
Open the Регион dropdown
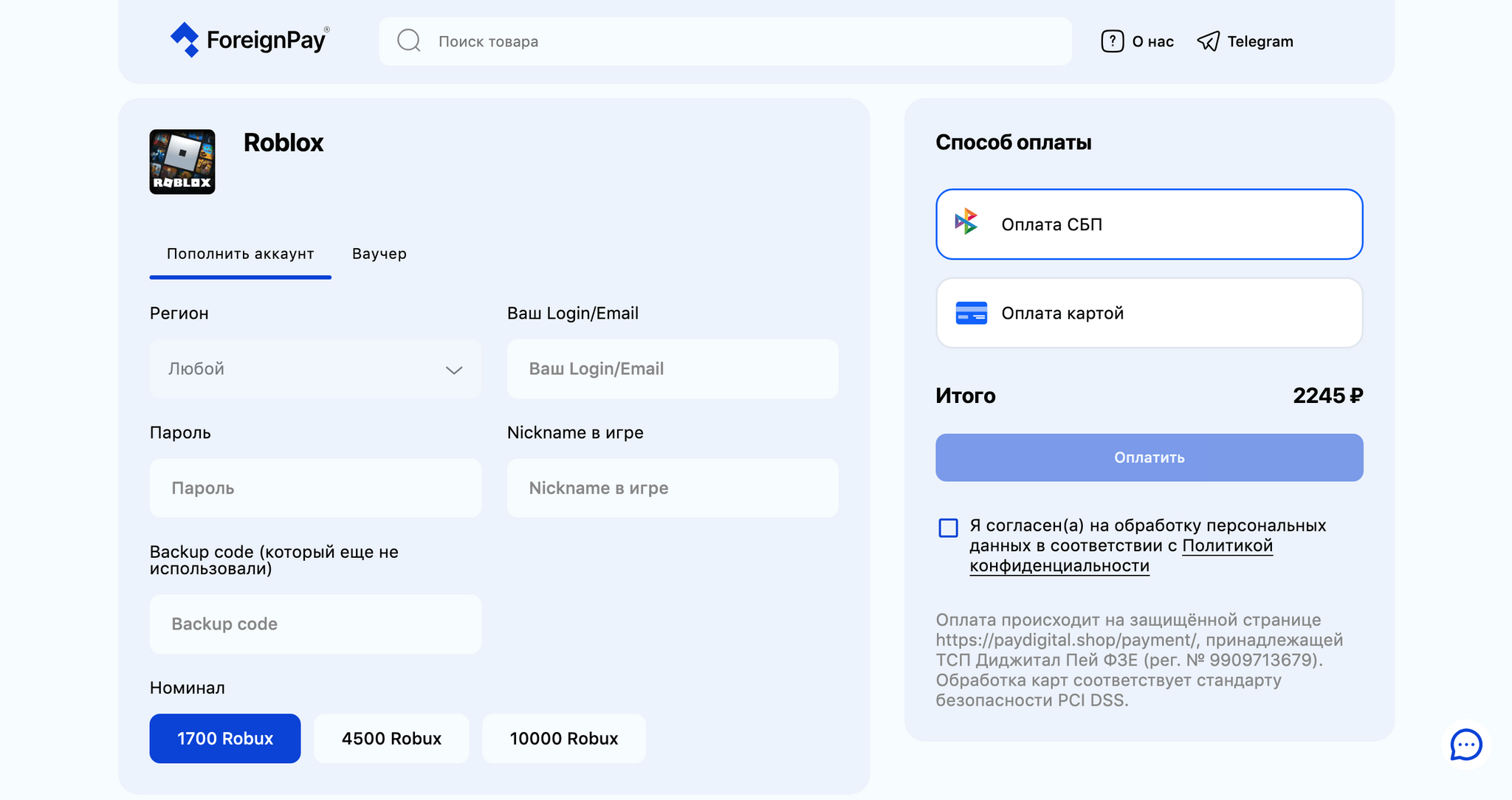[x=315, y=369]
